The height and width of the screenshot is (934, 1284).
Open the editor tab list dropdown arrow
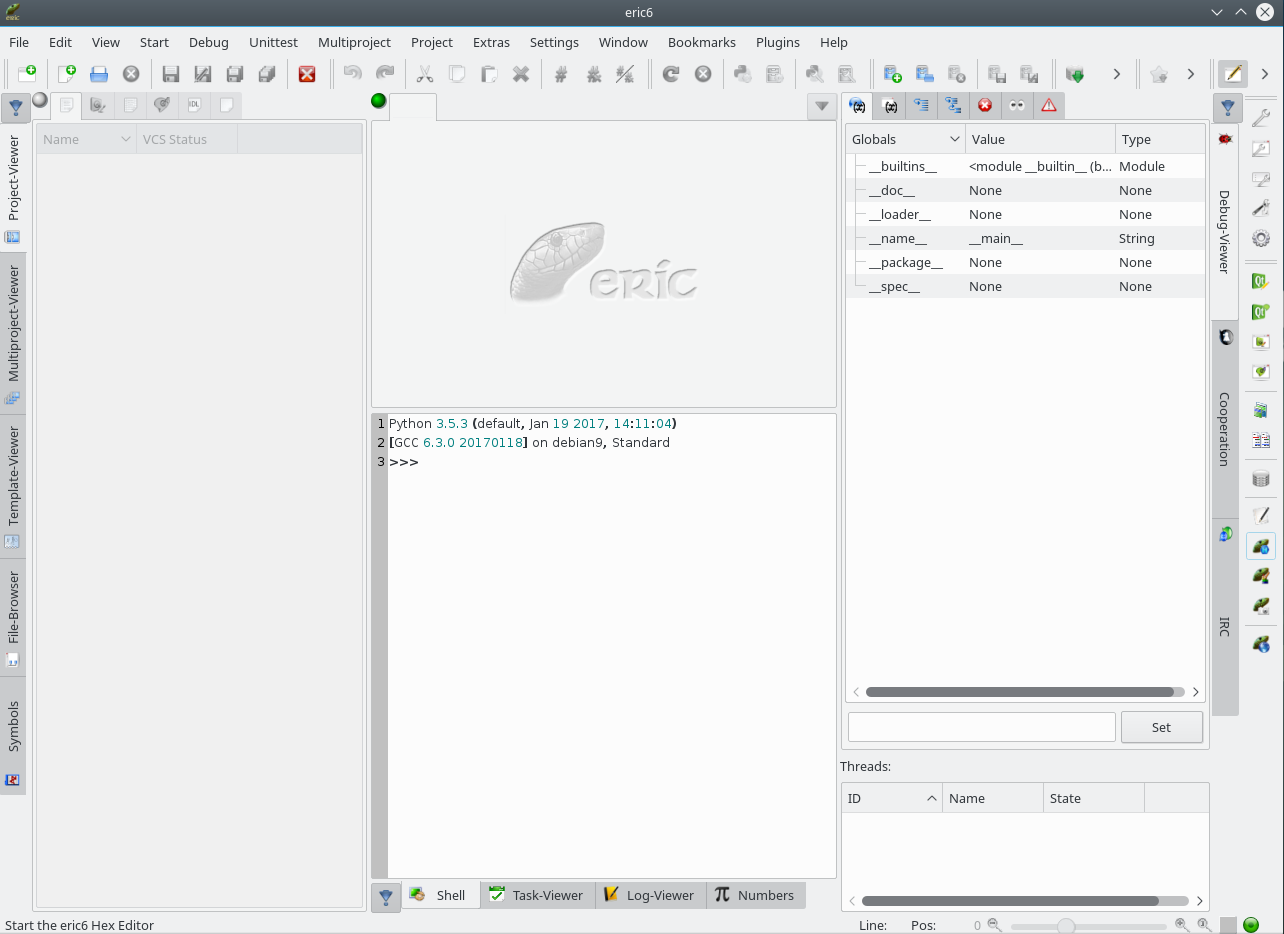822,106
